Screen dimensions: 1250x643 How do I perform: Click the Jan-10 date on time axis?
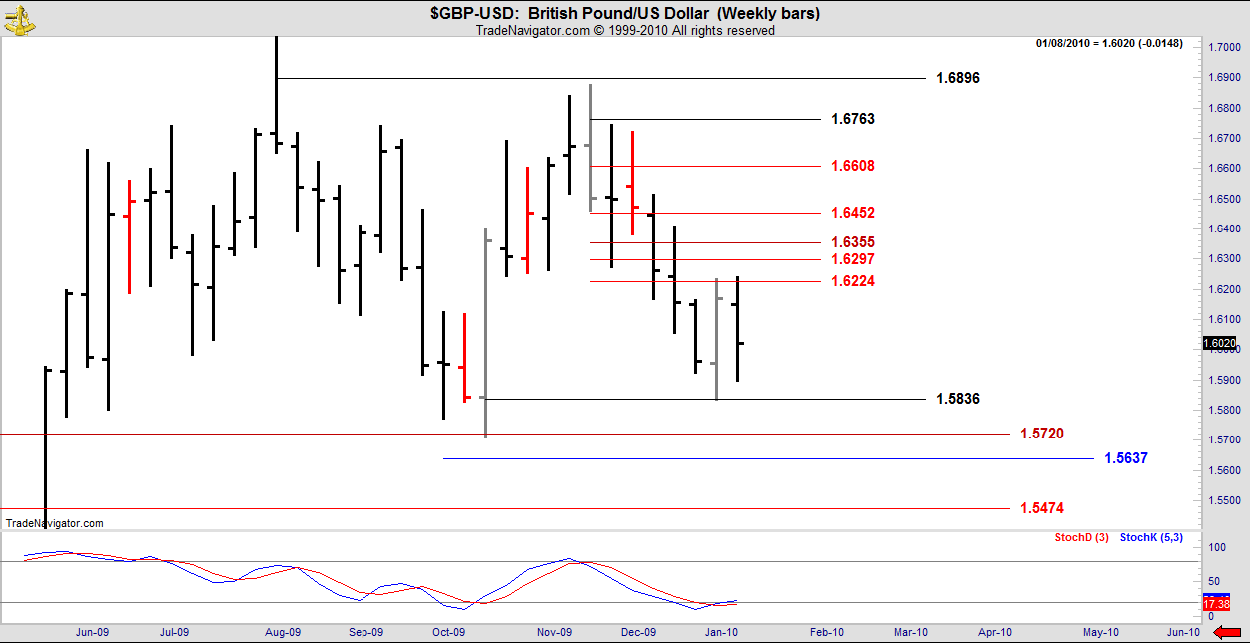tap(722, 632)
